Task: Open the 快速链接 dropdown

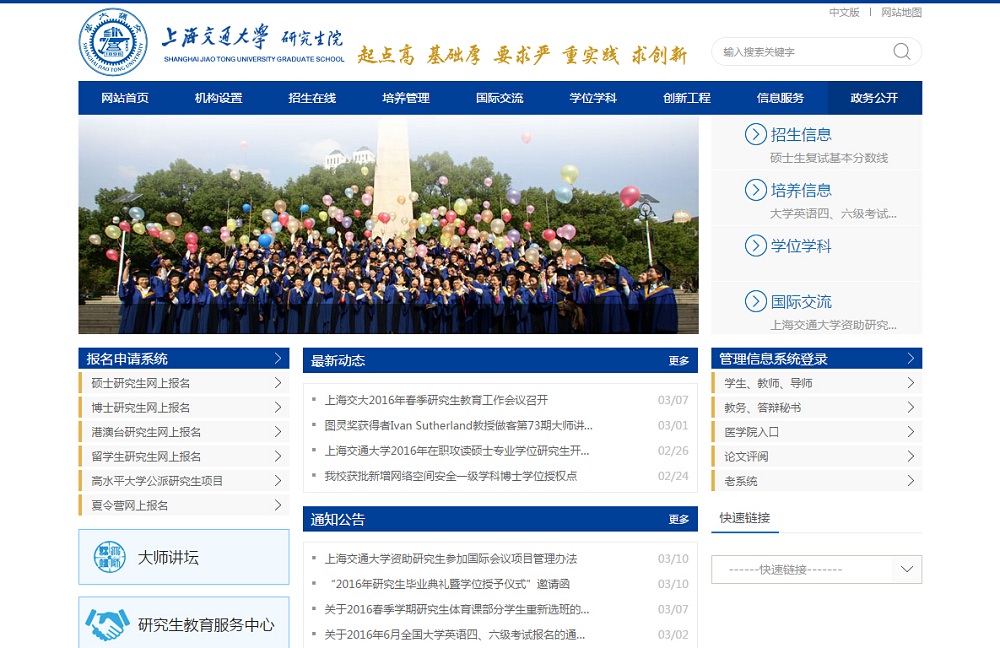Action: point(816,569)
